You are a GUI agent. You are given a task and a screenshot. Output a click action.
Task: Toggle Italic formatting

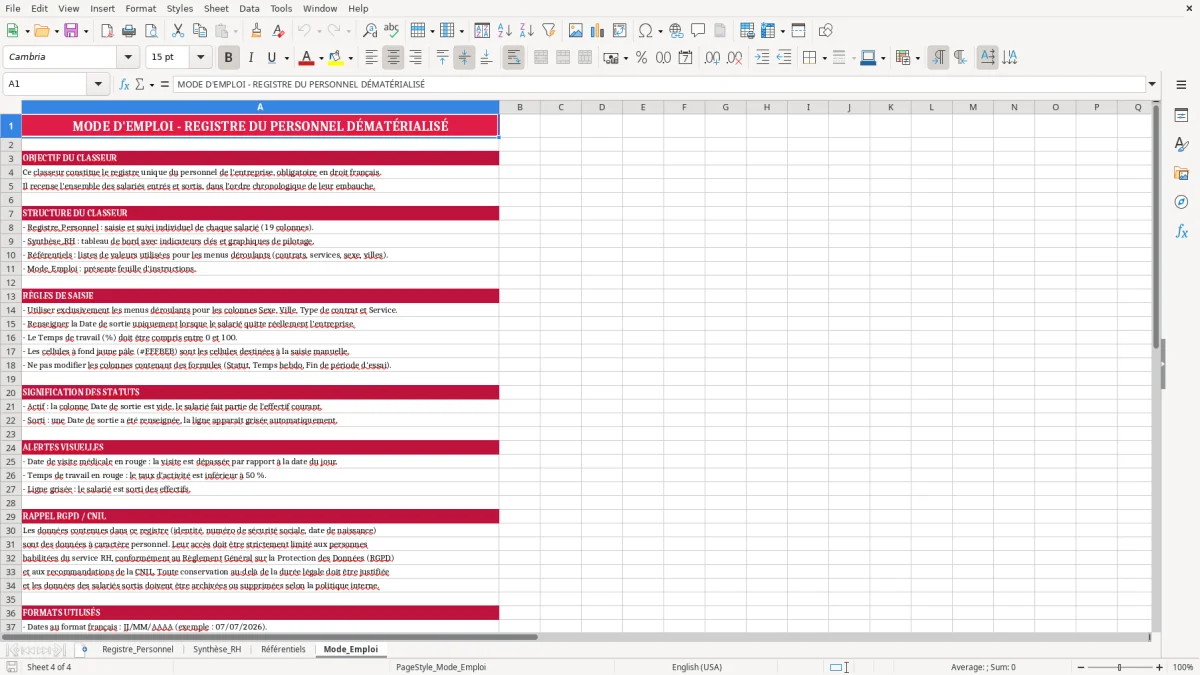pyautogui.click(x=250, y=58)
